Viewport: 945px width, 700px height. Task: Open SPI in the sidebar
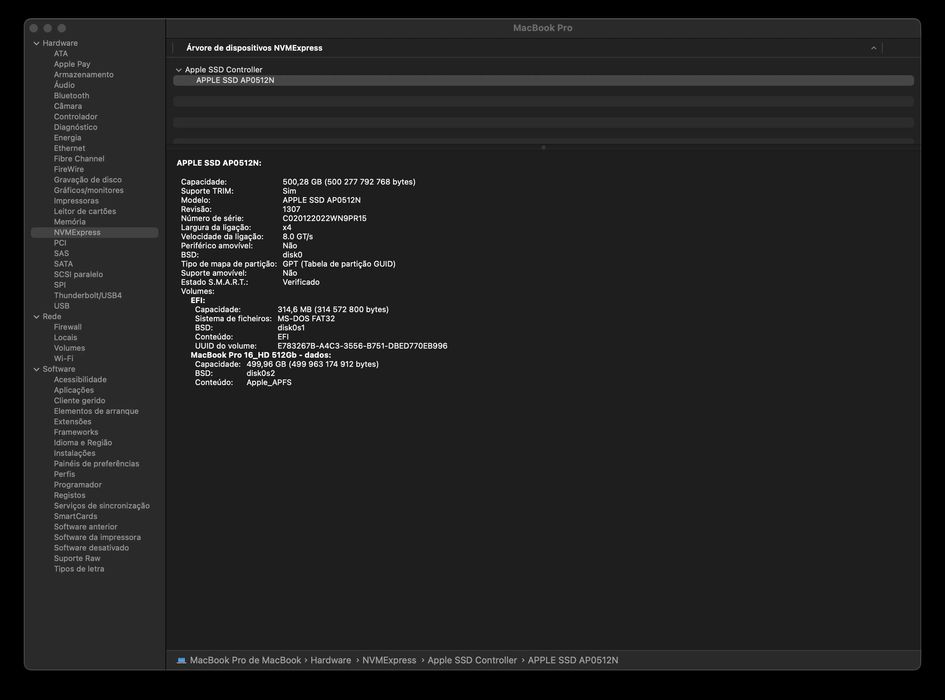(x=60, y=285)
